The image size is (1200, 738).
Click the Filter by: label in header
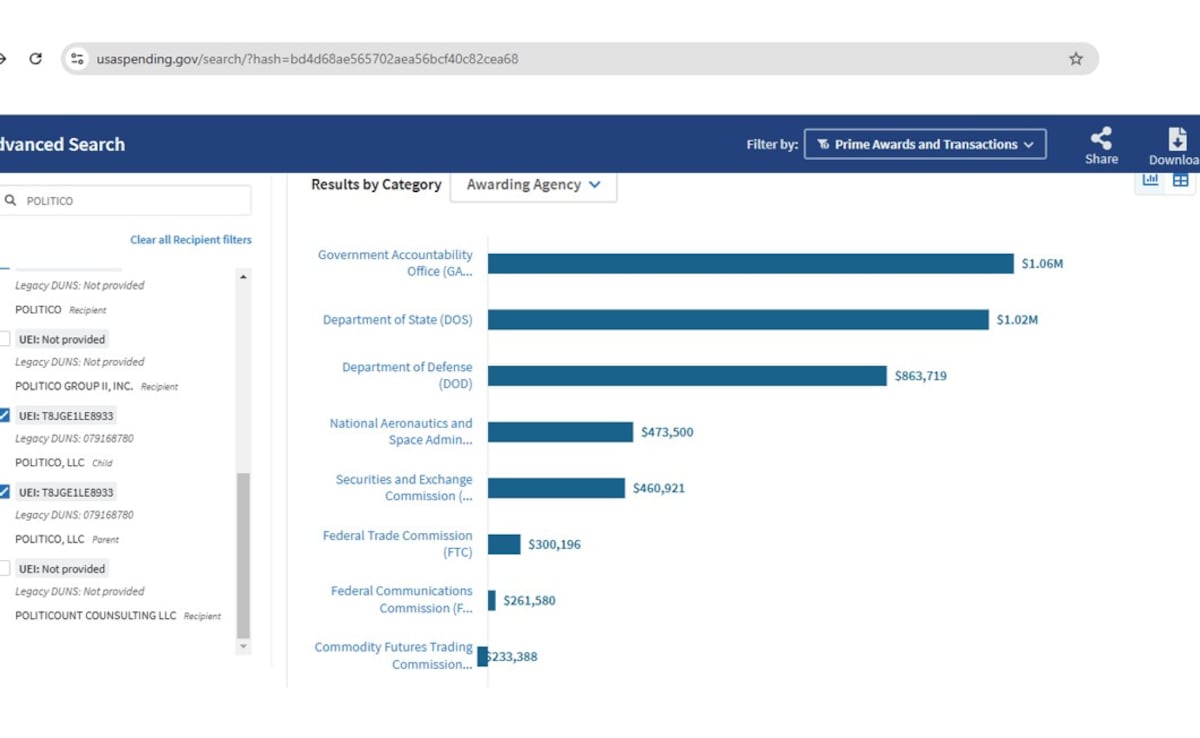(772, 145)
